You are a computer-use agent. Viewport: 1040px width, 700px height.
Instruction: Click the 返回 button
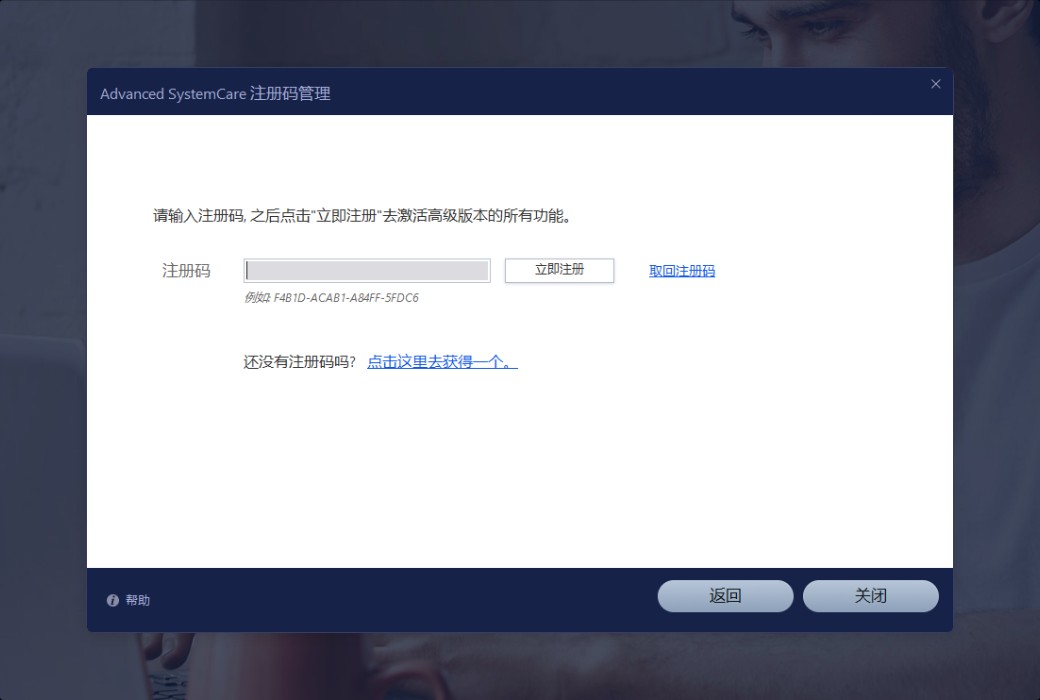[725, 596]
